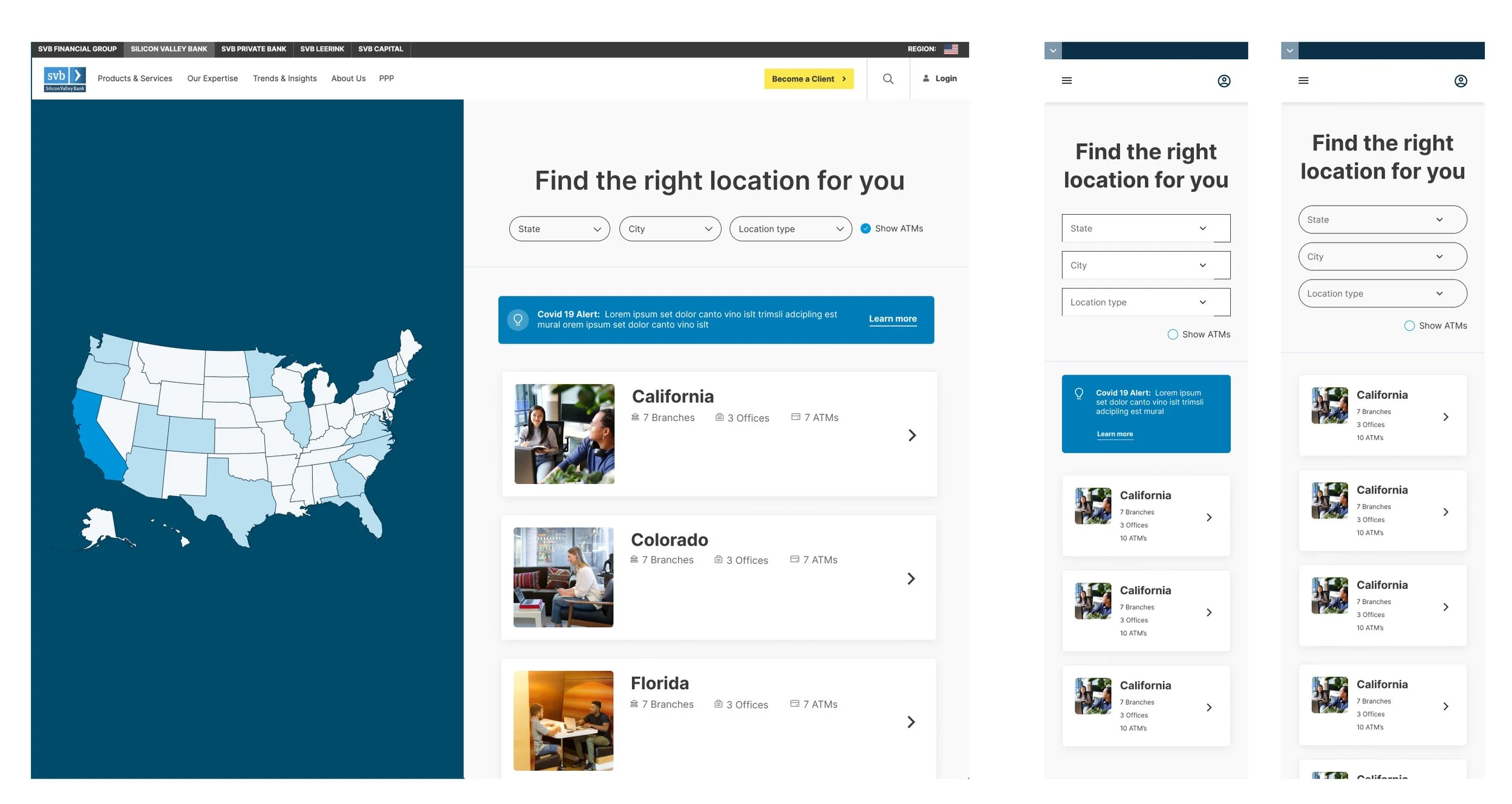1512x804 pixels.
Task: Open the Products & Services menu
Action: [135, 79]
